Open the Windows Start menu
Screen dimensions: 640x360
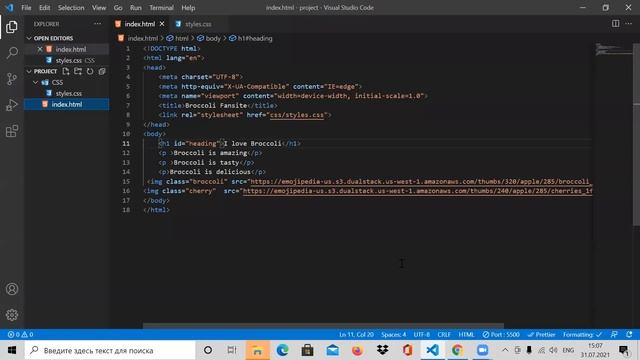(x=12, y=350)
